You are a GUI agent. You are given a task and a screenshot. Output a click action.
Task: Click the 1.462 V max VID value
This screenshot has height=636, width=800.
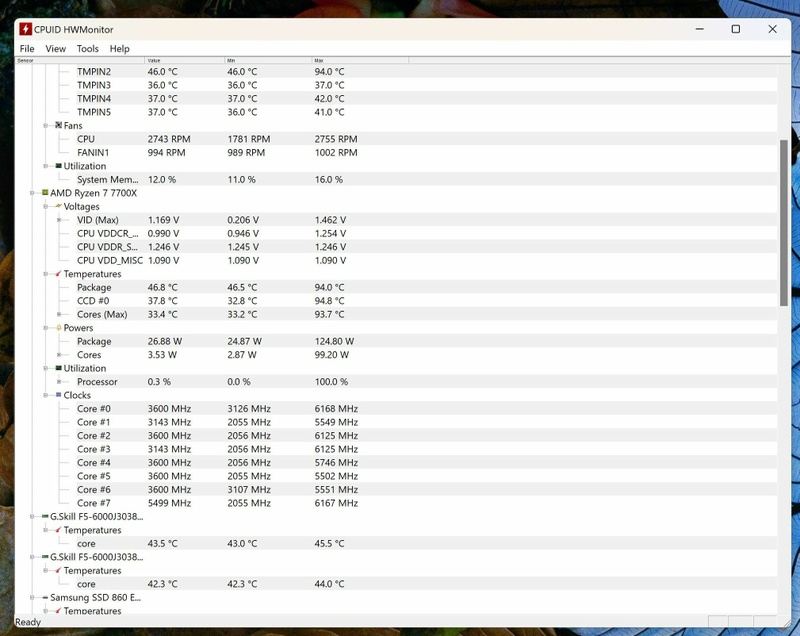coord(330,220)
